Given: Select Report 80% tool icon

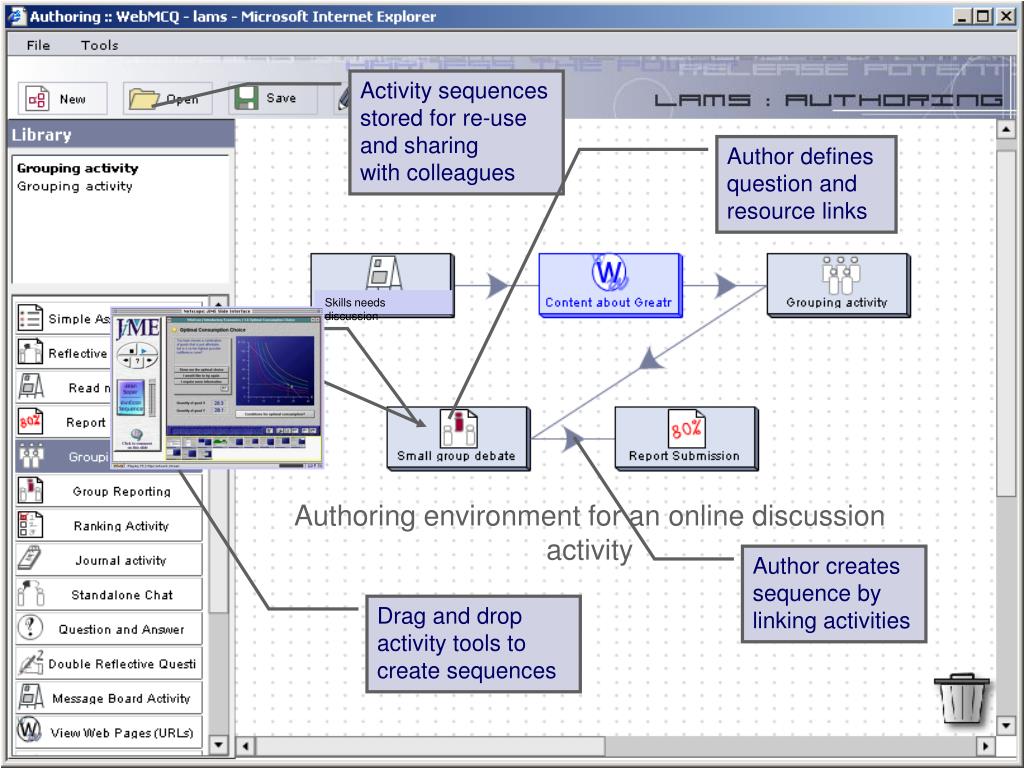Looking at the screenshot, I should coord(30,421).
